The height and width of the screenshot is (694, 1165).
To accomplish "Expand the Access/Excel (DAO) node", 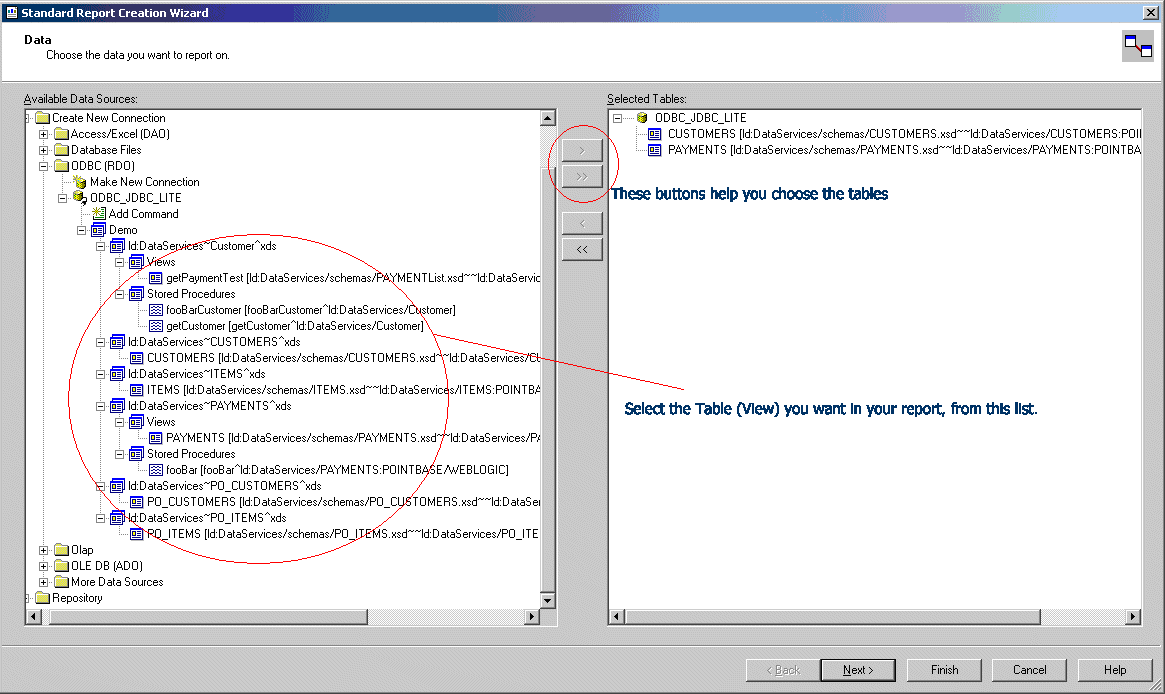I will (x=43, y=134).
